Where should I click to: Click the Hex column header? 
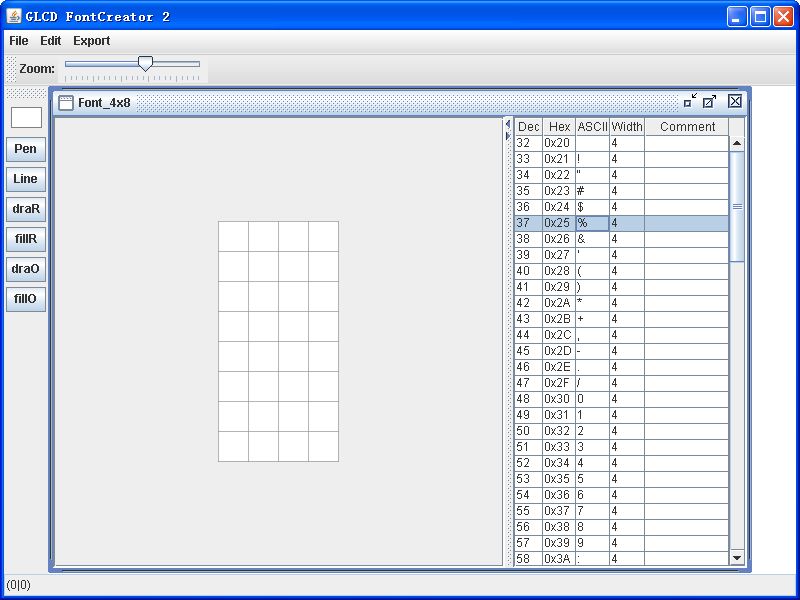559,127
